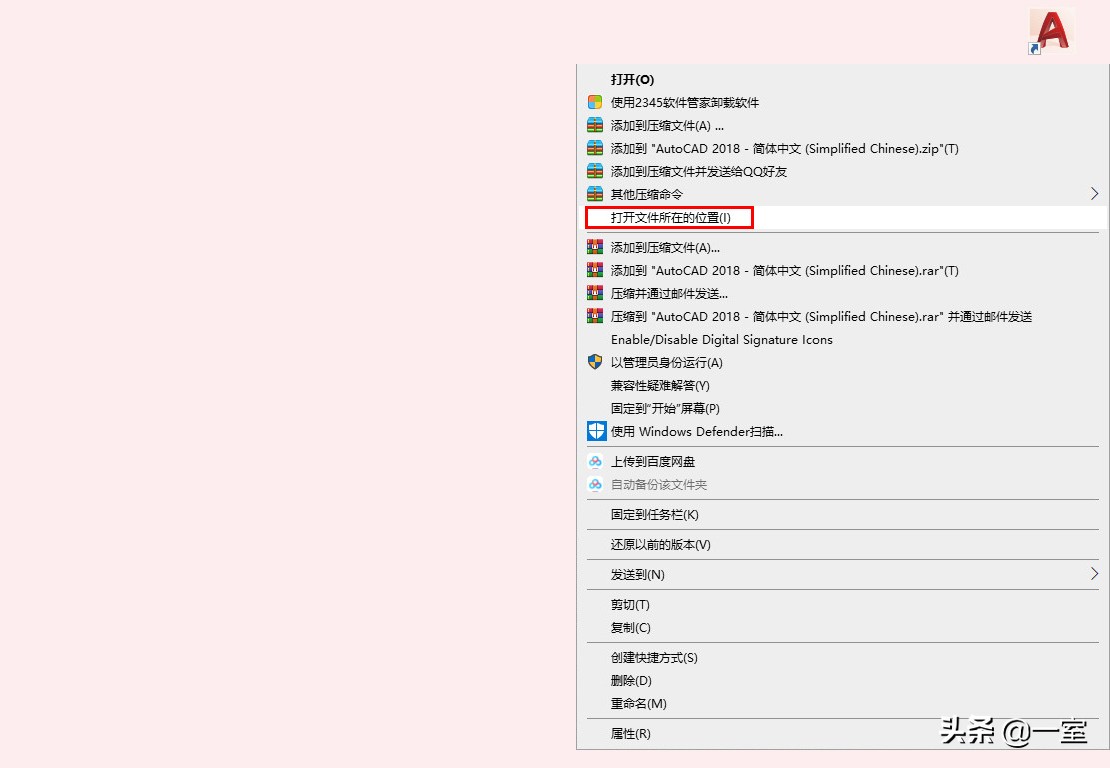Open the highlighted 打开文件所在的位置(I) option

point(668,217)
